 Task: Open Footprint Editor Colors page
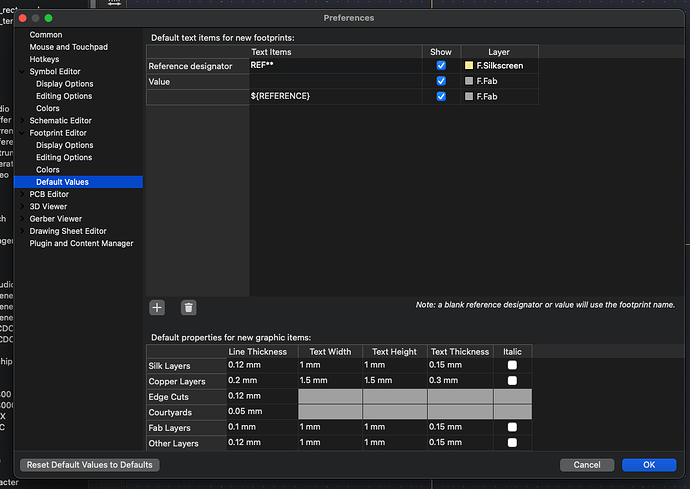coord(48,169)
